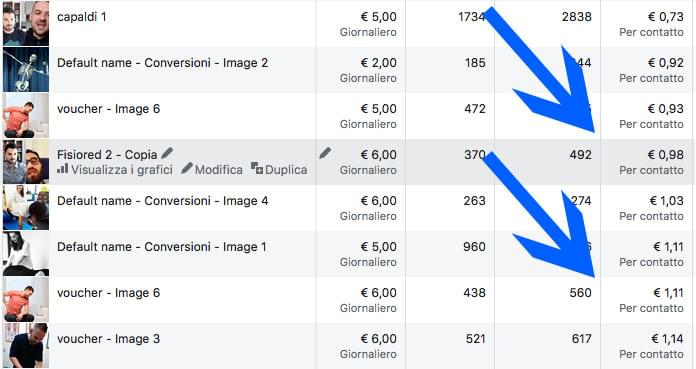This screenshot has height=369, width=696.
Task: Open Default name - Conversioni - Image 4
Action: [162, 201]
